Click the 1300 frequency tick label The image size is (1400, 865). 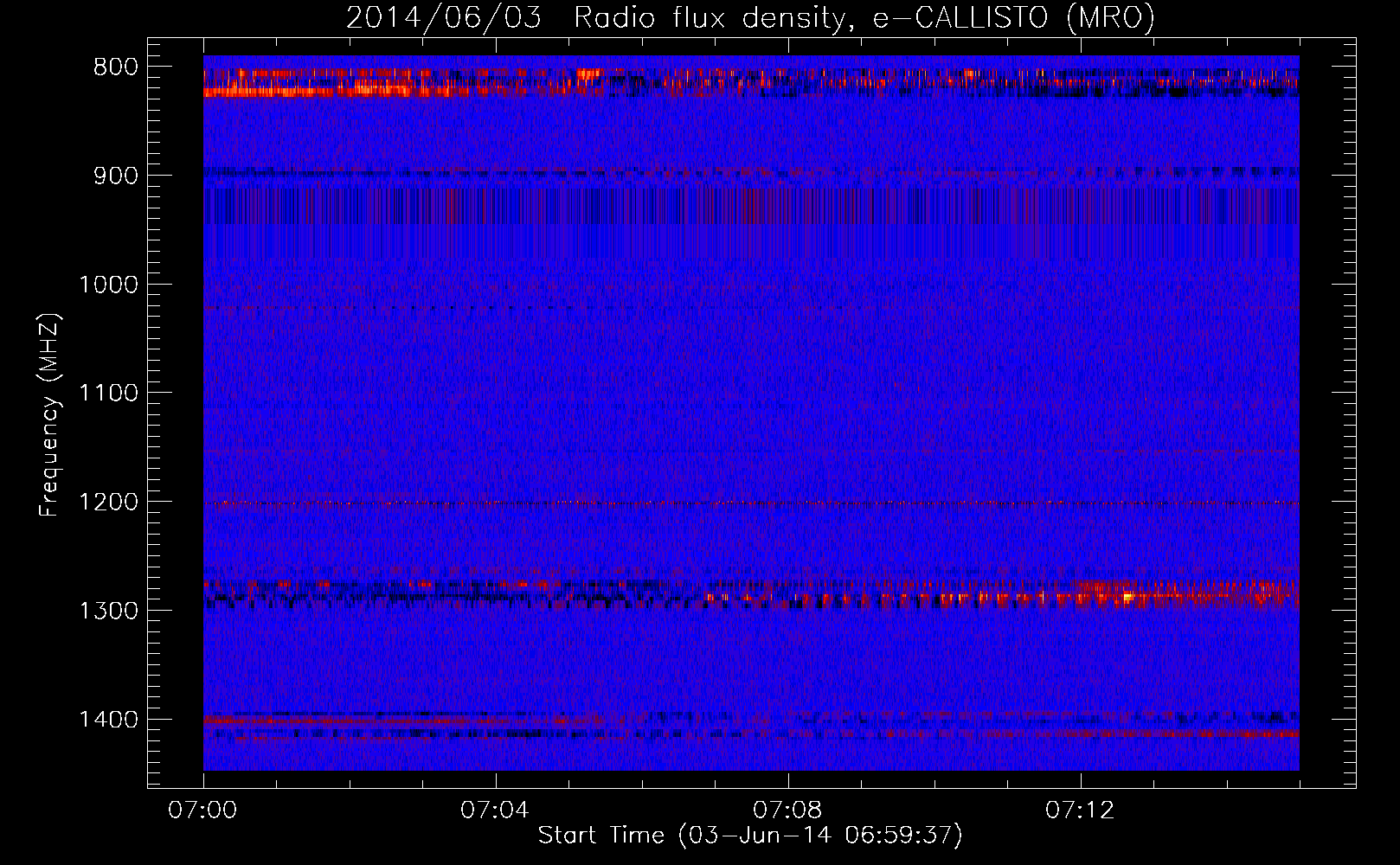[x=108, y=611]
